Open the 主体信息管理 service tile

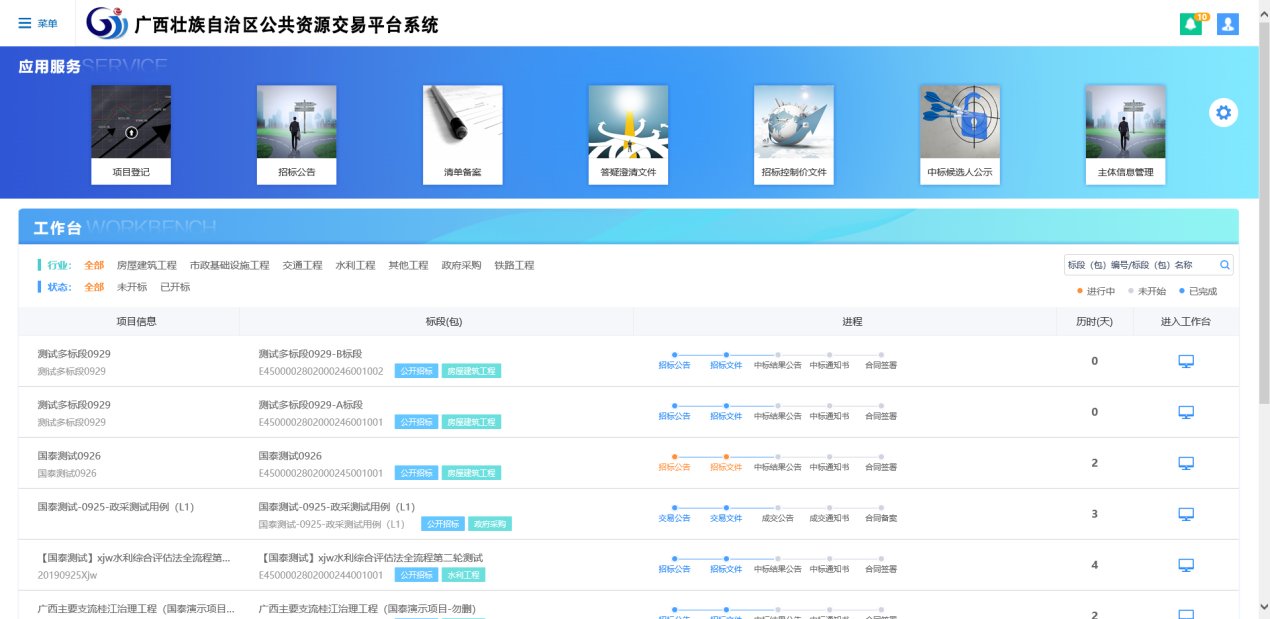(x=1125, y=134)
